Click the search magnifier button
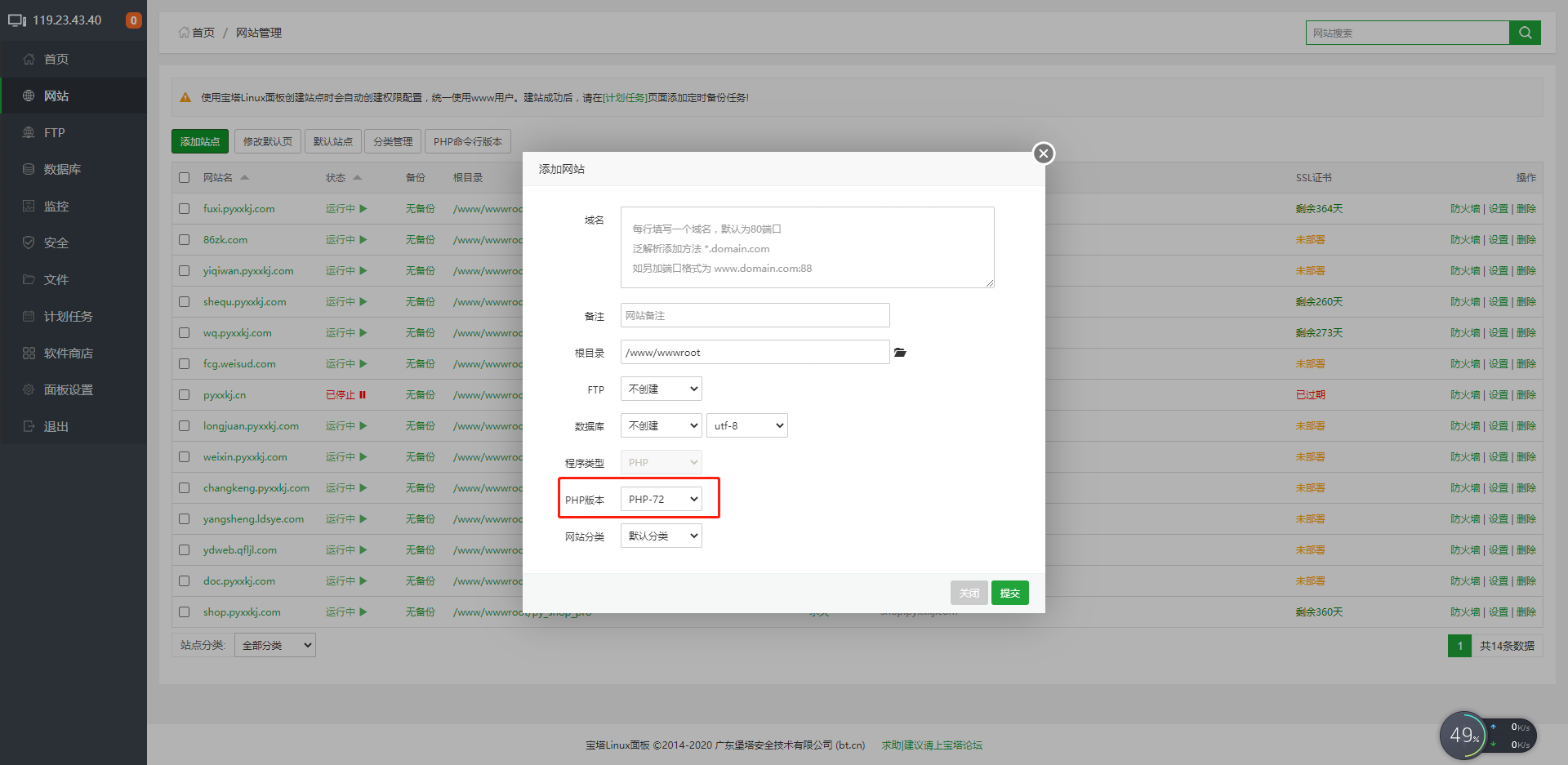The width and height of the screenshot is (1568, 765). click(1525, 33)
